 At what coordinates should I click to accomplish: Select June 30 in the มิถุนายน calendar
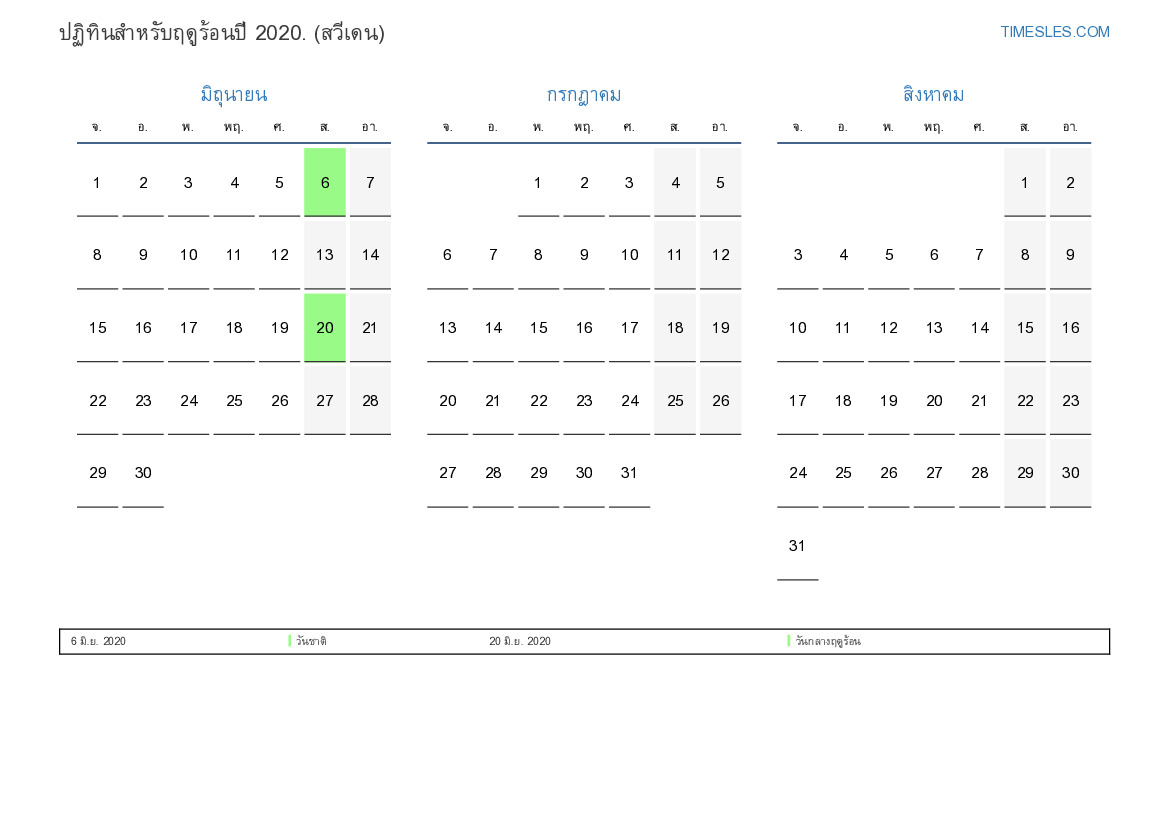pos(143,473)
